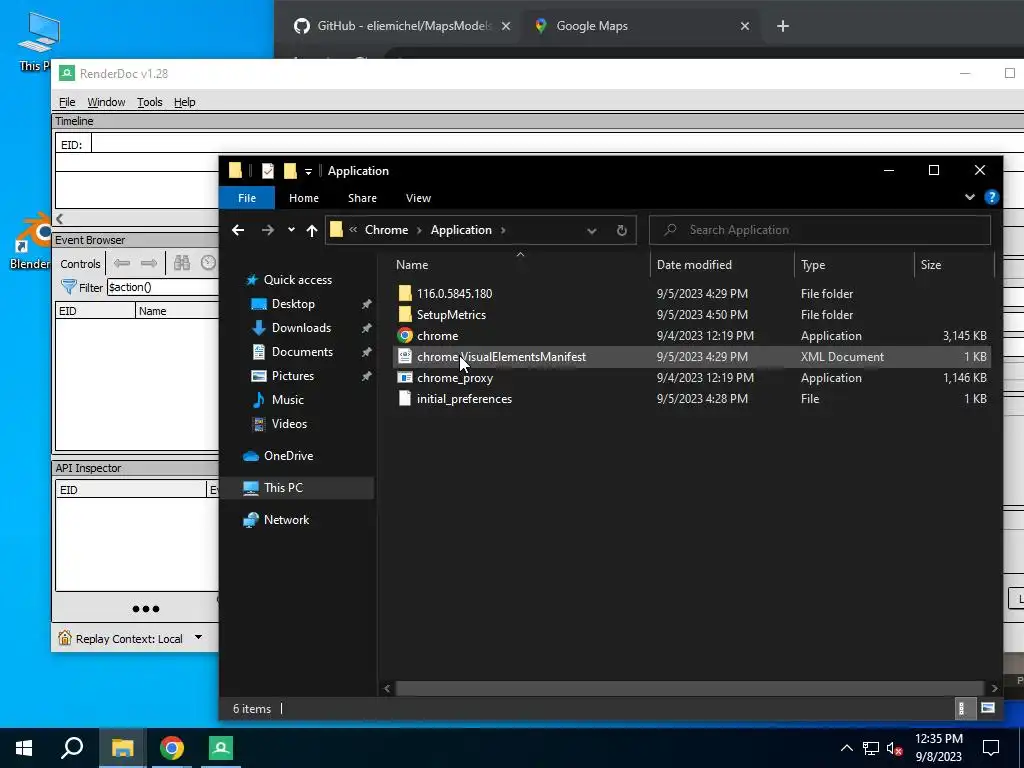Open RenderDoc File menu
The width and height of the screenshot is (1024, 768).
pyautogui.click(x=67, y=102)
